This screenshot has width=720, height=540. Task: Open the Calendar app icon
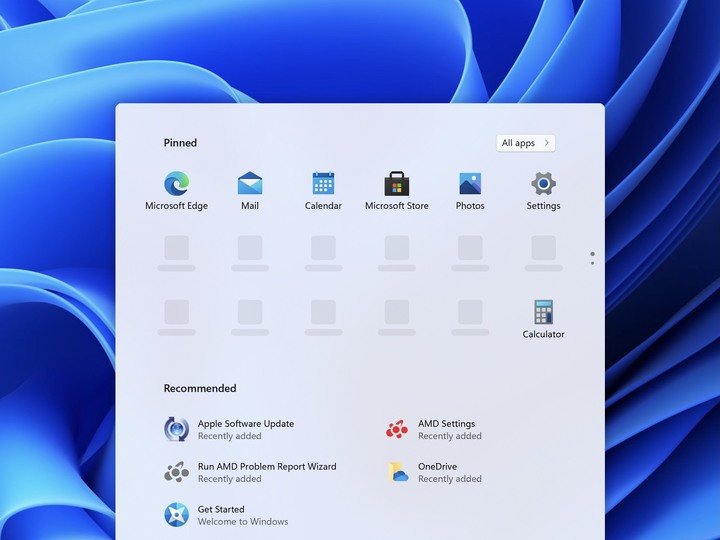point(323,183)
